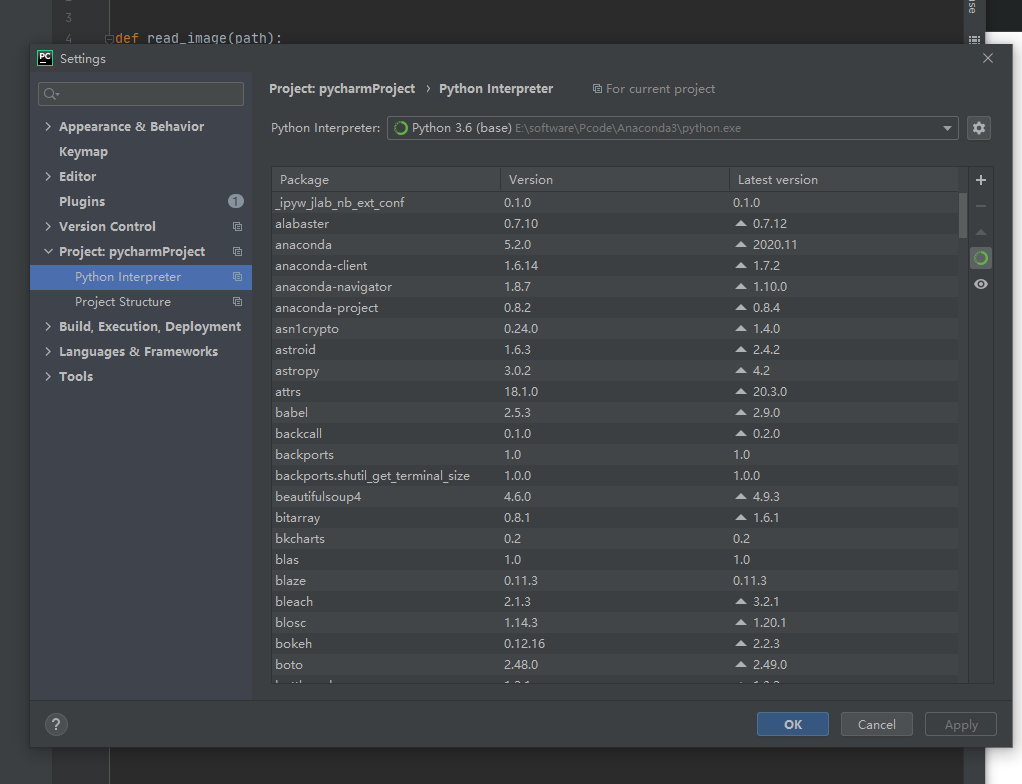Open Plugins settings

point(82,201)
